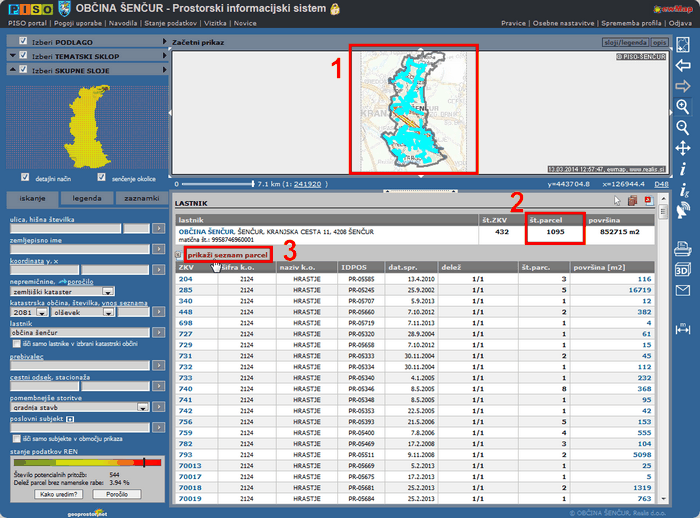This screenshot has width=700, height=518.
Task: Show full map extent icon
Action: 683,44
